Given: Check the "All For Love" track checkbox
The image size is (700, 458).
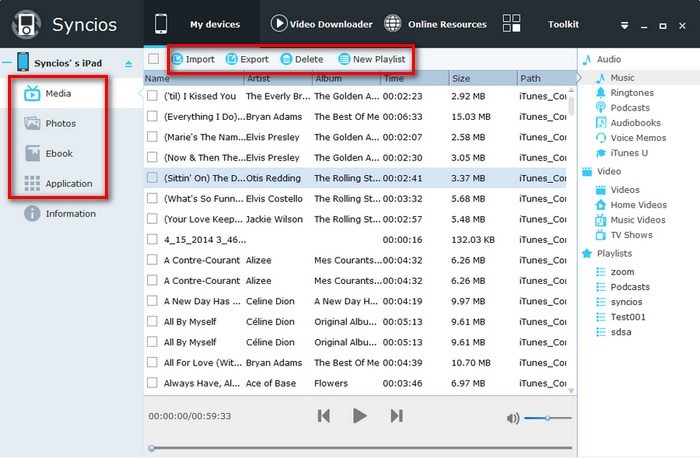Looking at the screenshot, I should coord(152,362).
